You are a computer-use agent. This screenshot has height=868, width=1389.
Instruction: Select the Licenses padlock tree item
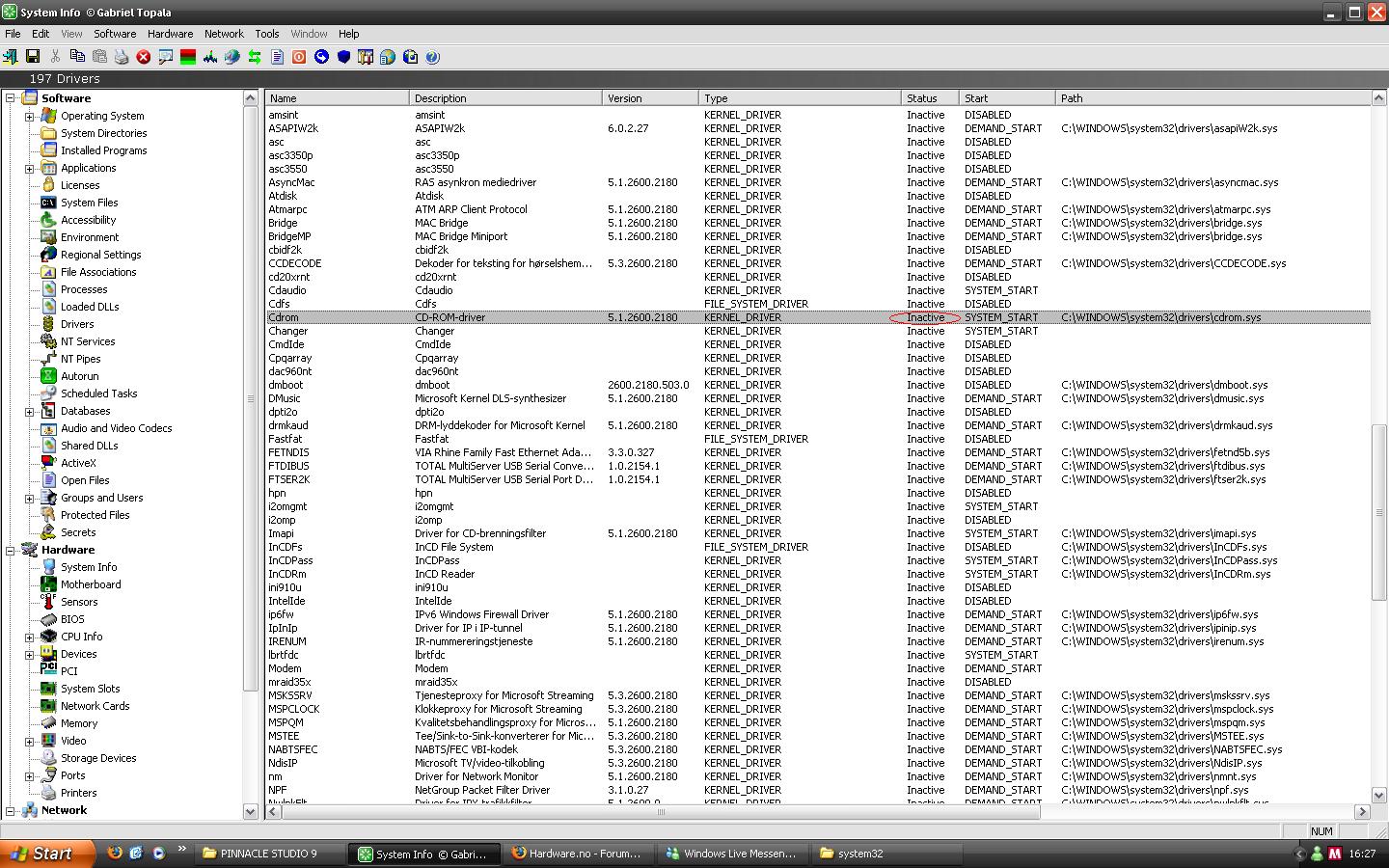80,185
